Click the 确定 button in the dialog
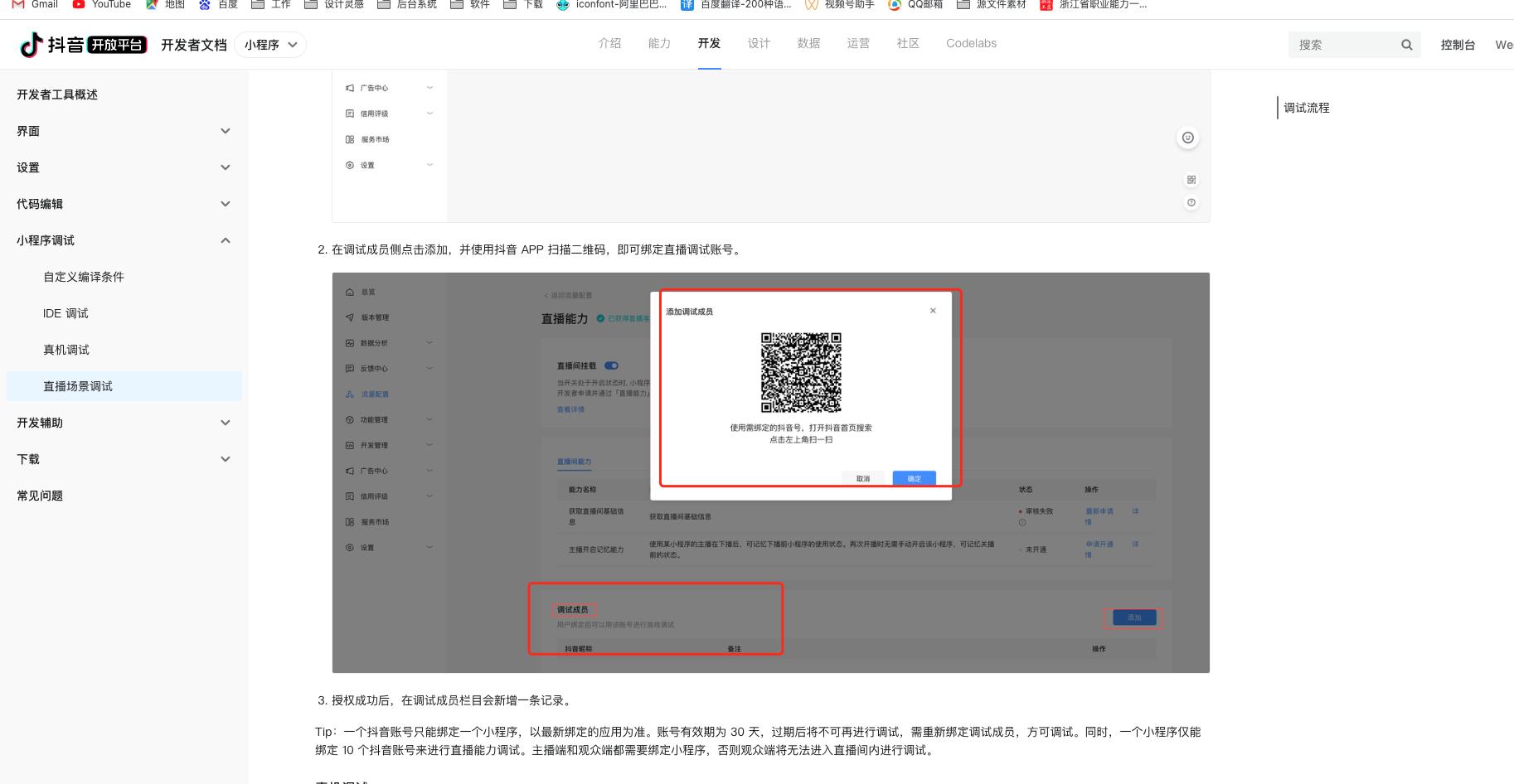This screenshot has width=1514, height=784. point(915,478)
